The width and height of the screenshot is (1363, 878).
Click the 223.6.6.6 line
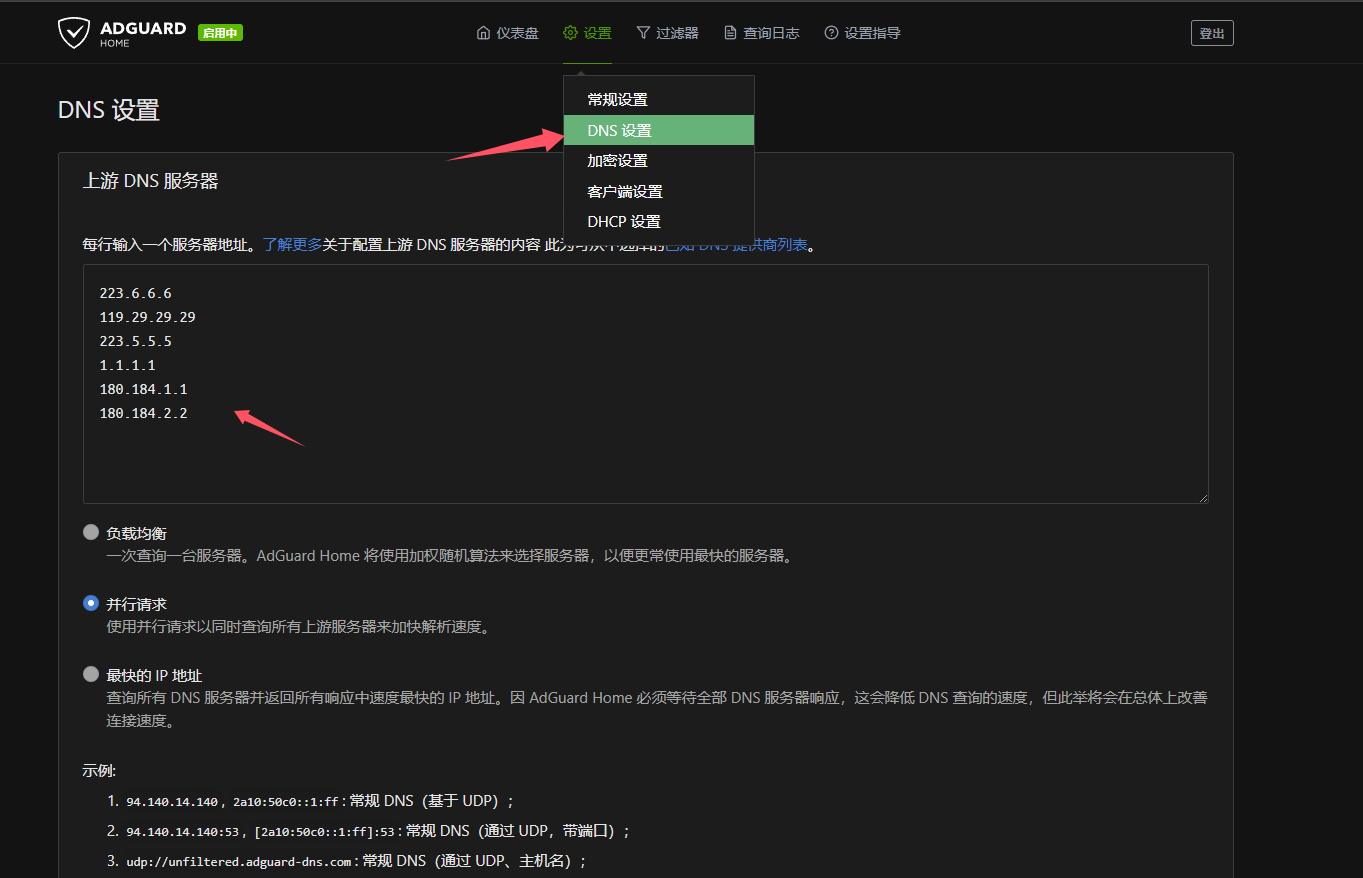click(135, 293)
